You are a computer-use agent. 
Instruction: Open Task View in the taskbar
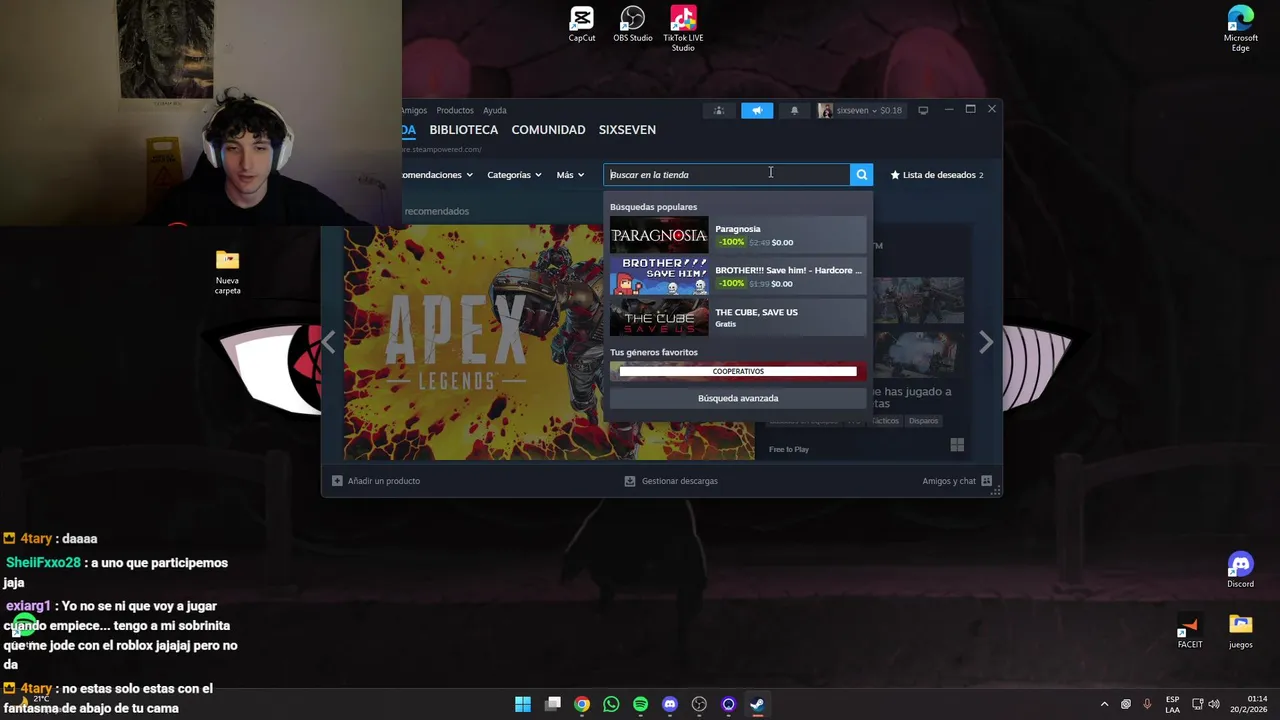pyautogui.click(x=553, y=704)
